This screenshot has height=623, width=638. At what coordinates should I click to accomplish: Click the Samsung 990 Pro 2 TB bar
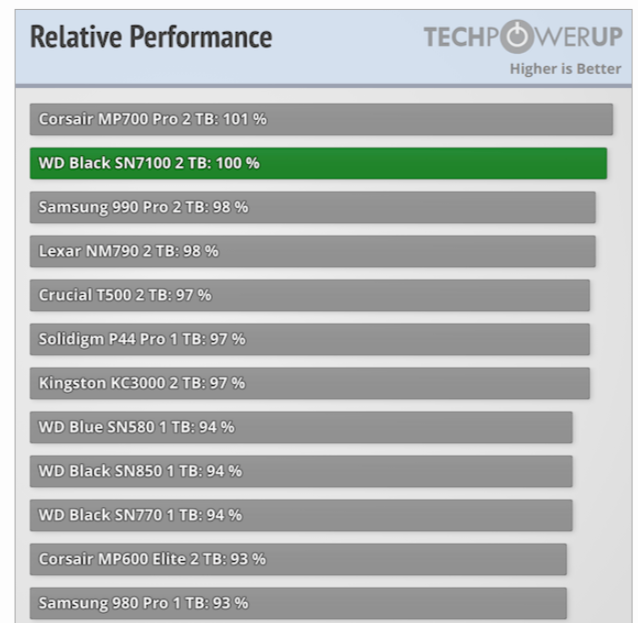coord(312,207)
